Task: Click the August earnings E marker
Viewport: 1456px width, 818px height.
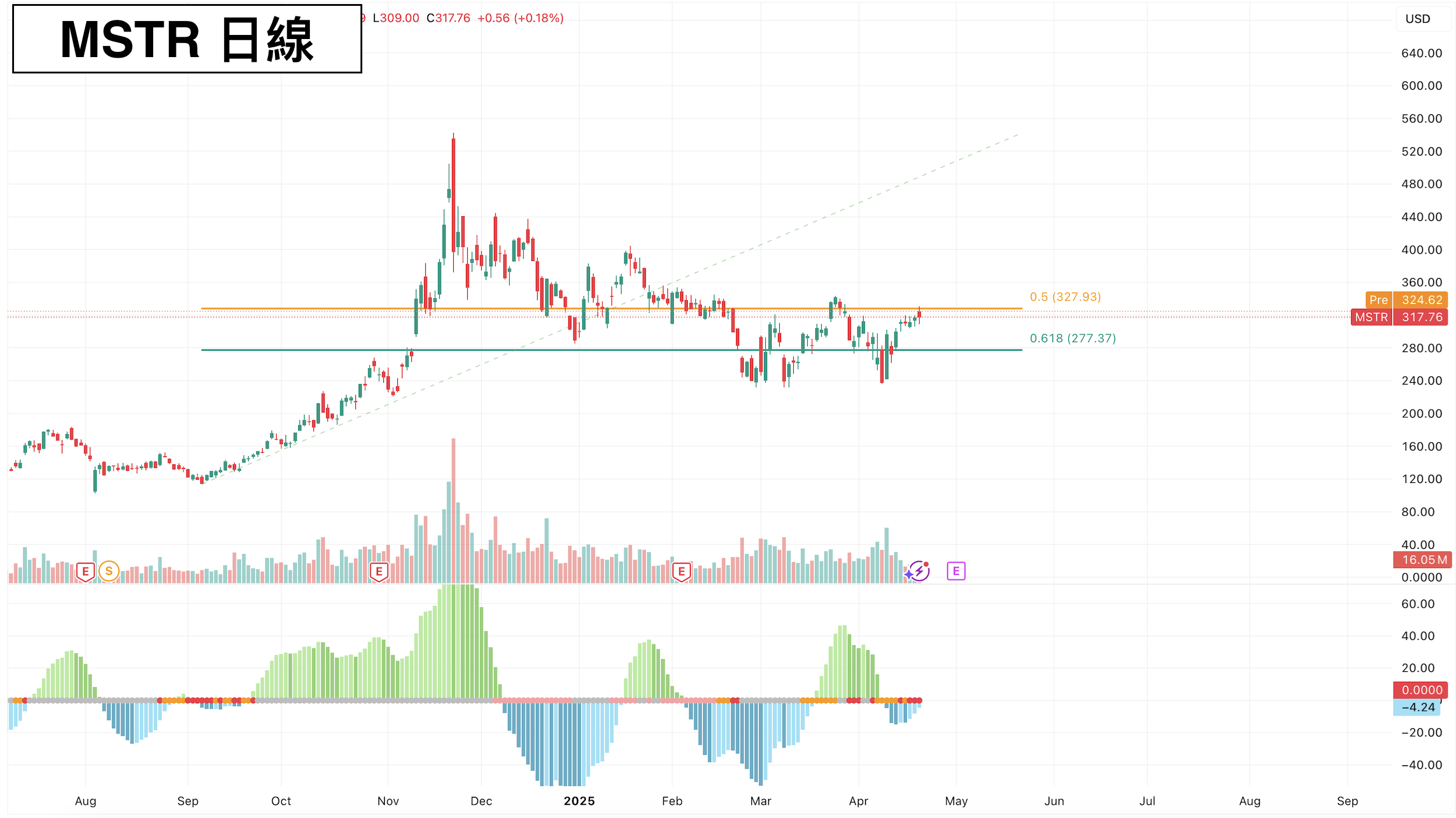Action: click(86, 572)
